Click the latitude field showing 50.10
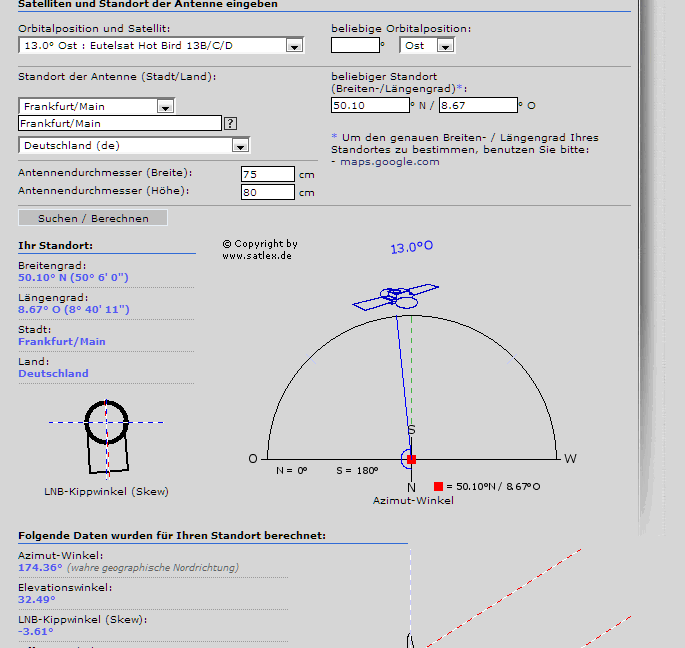The image size is (685, 648). (370, 105)
